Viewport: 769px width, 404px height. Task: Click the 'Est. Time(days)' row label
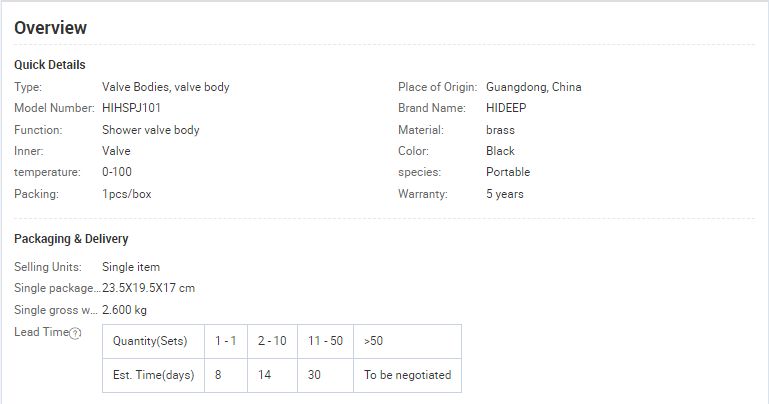pos(154,375)
